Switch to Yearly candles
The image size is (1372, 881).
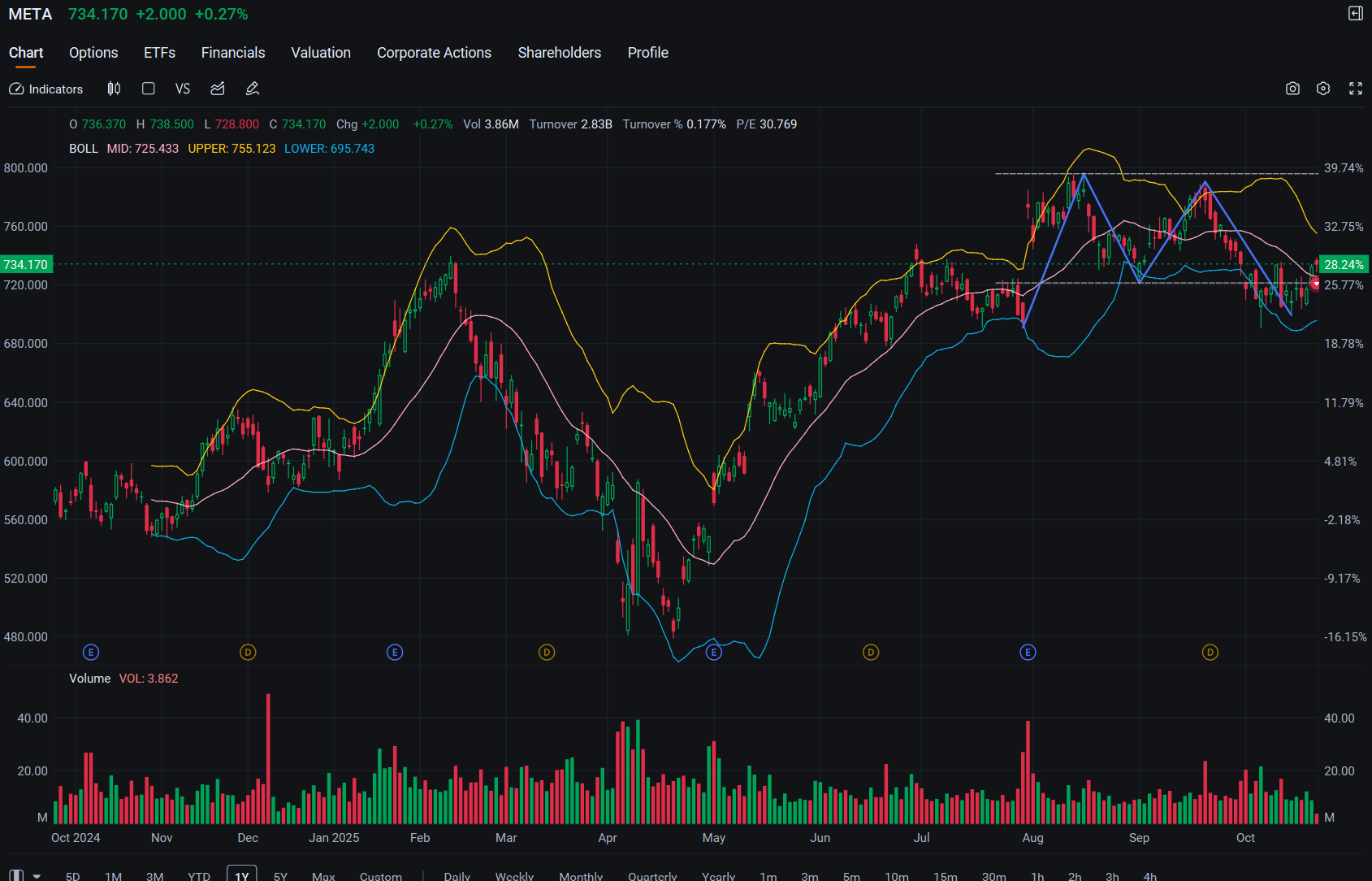point(718,876)
